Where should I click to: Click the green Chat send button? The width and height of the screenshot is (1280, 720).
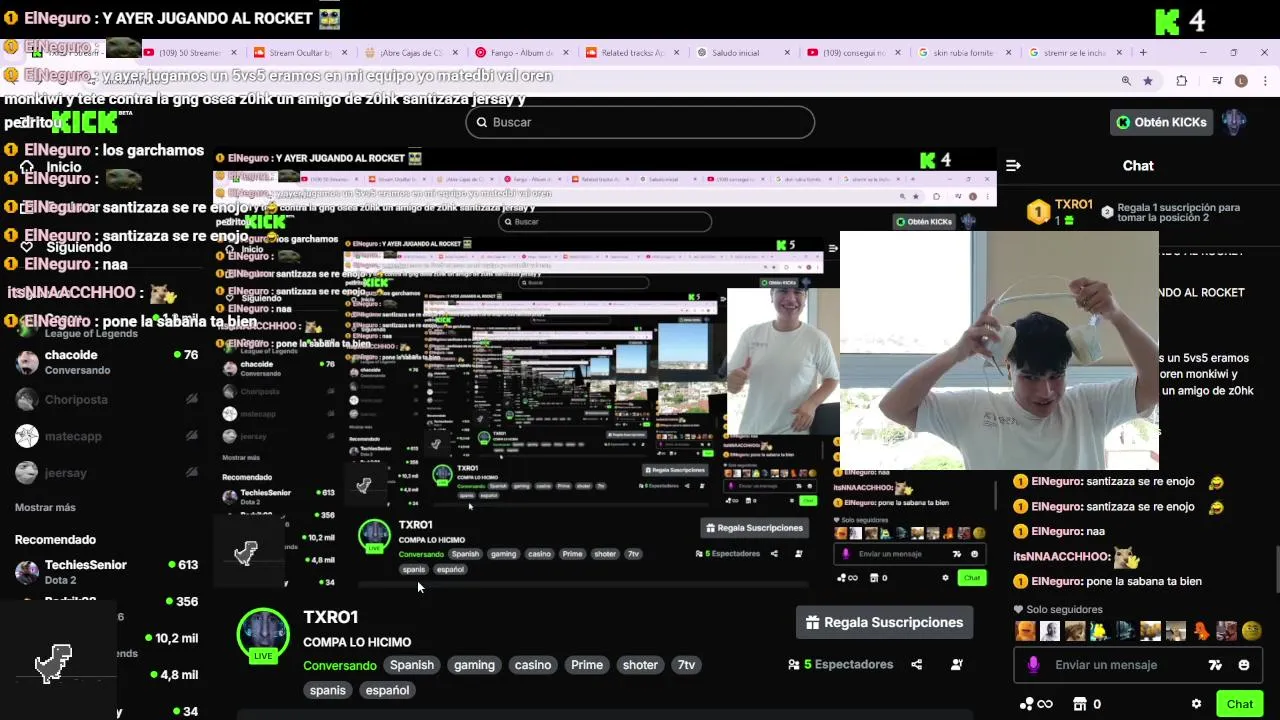1240,704
